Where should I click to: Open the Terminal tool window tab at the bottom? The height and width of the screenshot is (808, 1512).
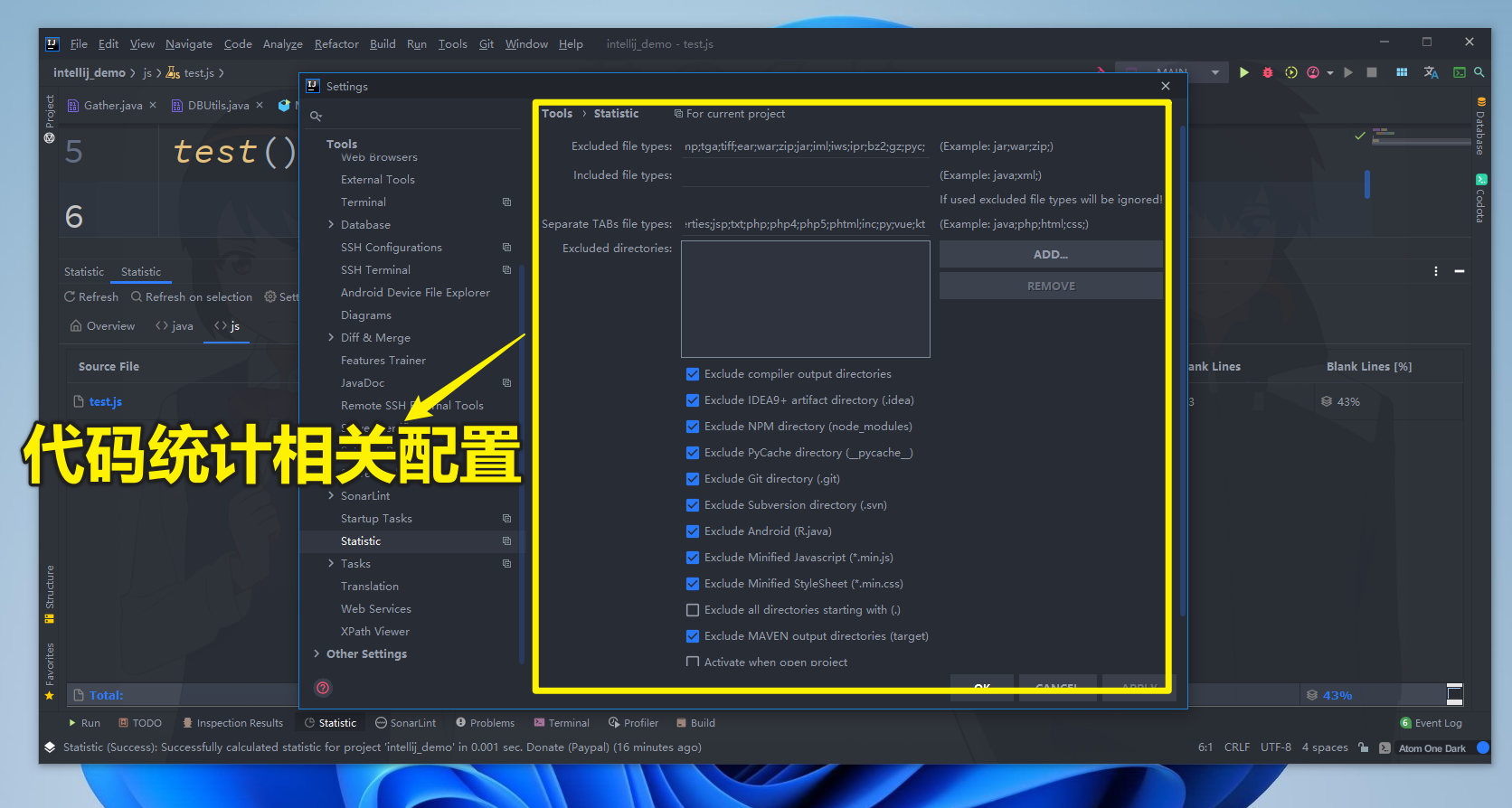tap(562, 723)
